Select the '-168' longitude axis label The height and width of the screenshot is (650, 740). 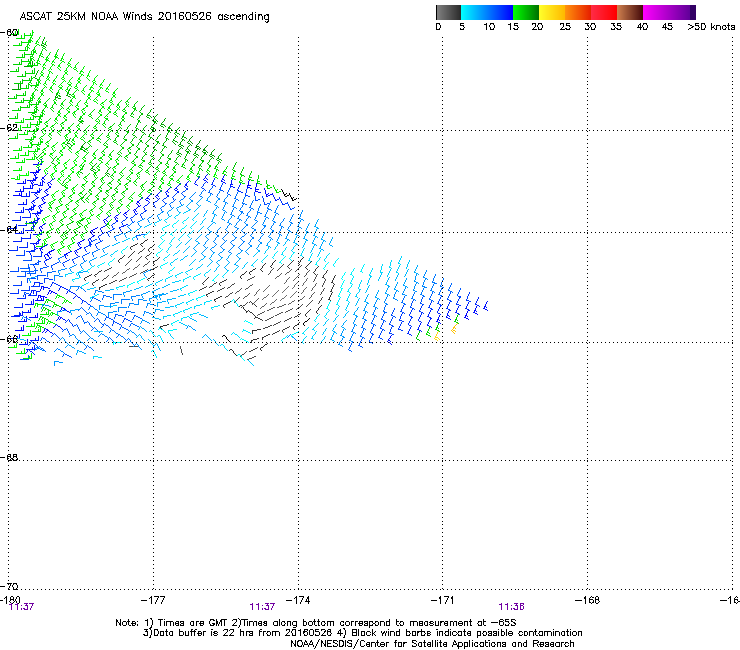(587, 600)
